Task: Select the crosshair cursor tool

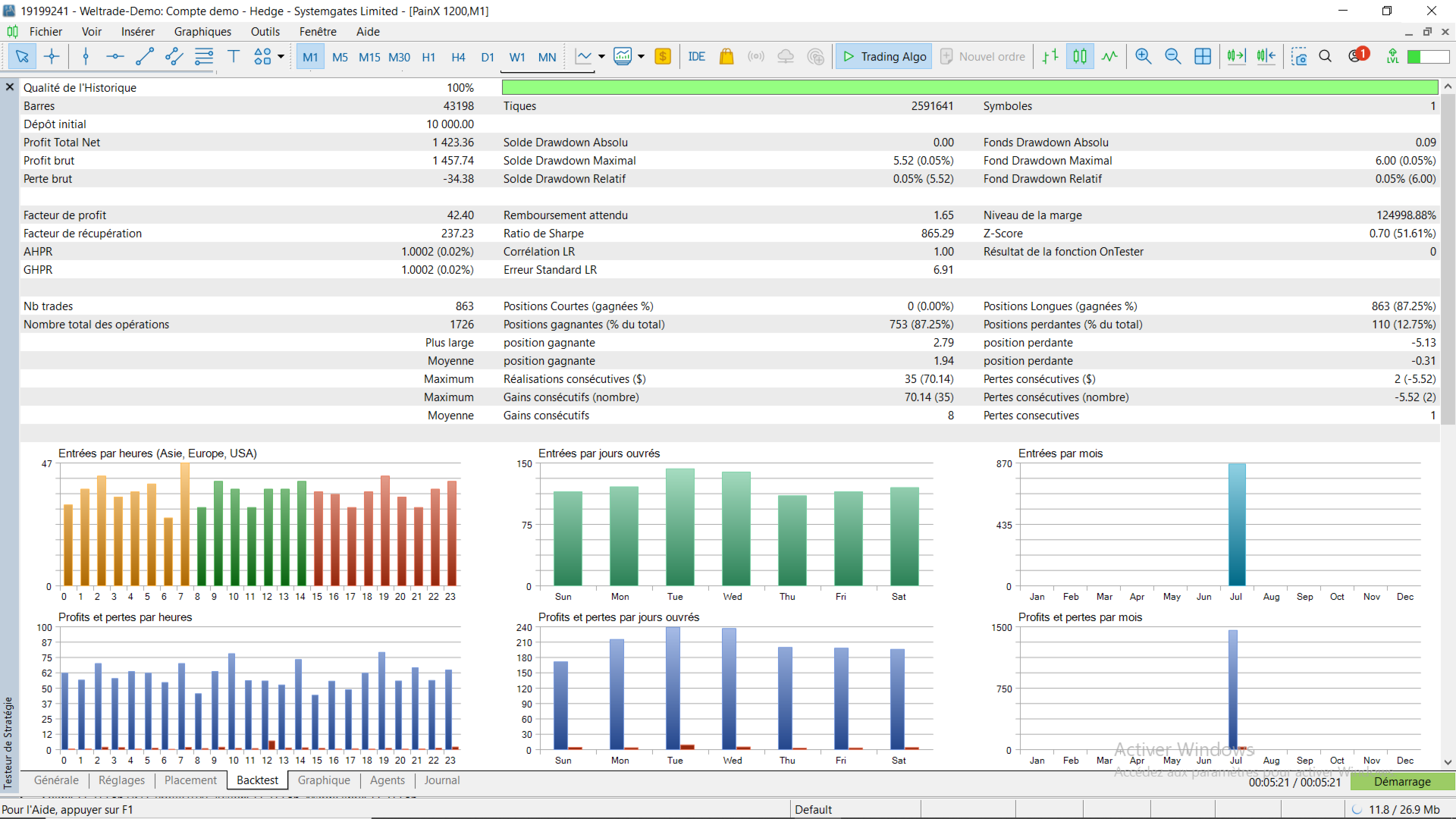Action: [52, 57]
